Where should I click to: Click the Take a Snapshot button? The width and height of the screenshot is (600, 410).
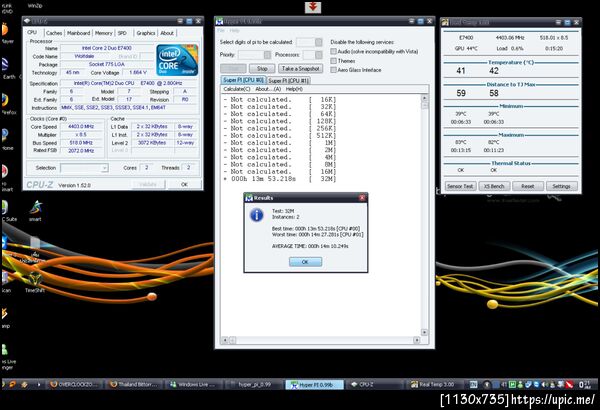[301, 69]
